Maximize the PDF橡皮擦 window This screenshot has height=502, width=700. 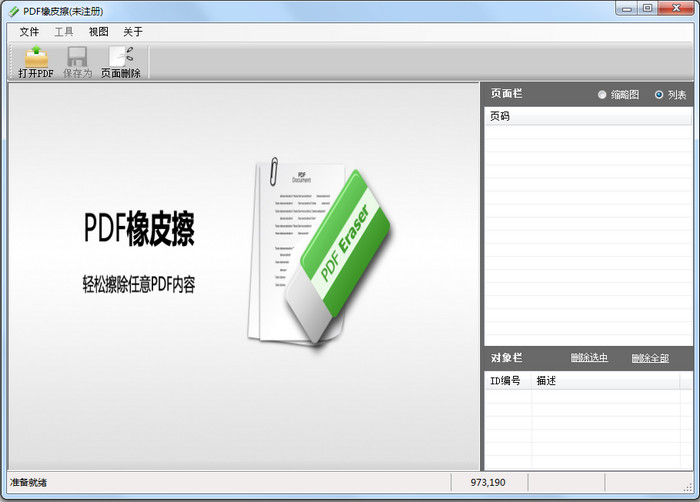coord(647,8)
